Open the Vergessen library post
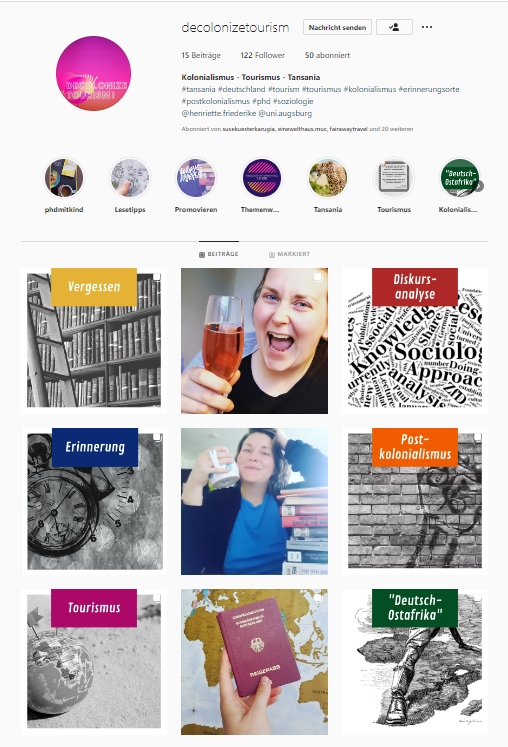 tap(94, 341)
